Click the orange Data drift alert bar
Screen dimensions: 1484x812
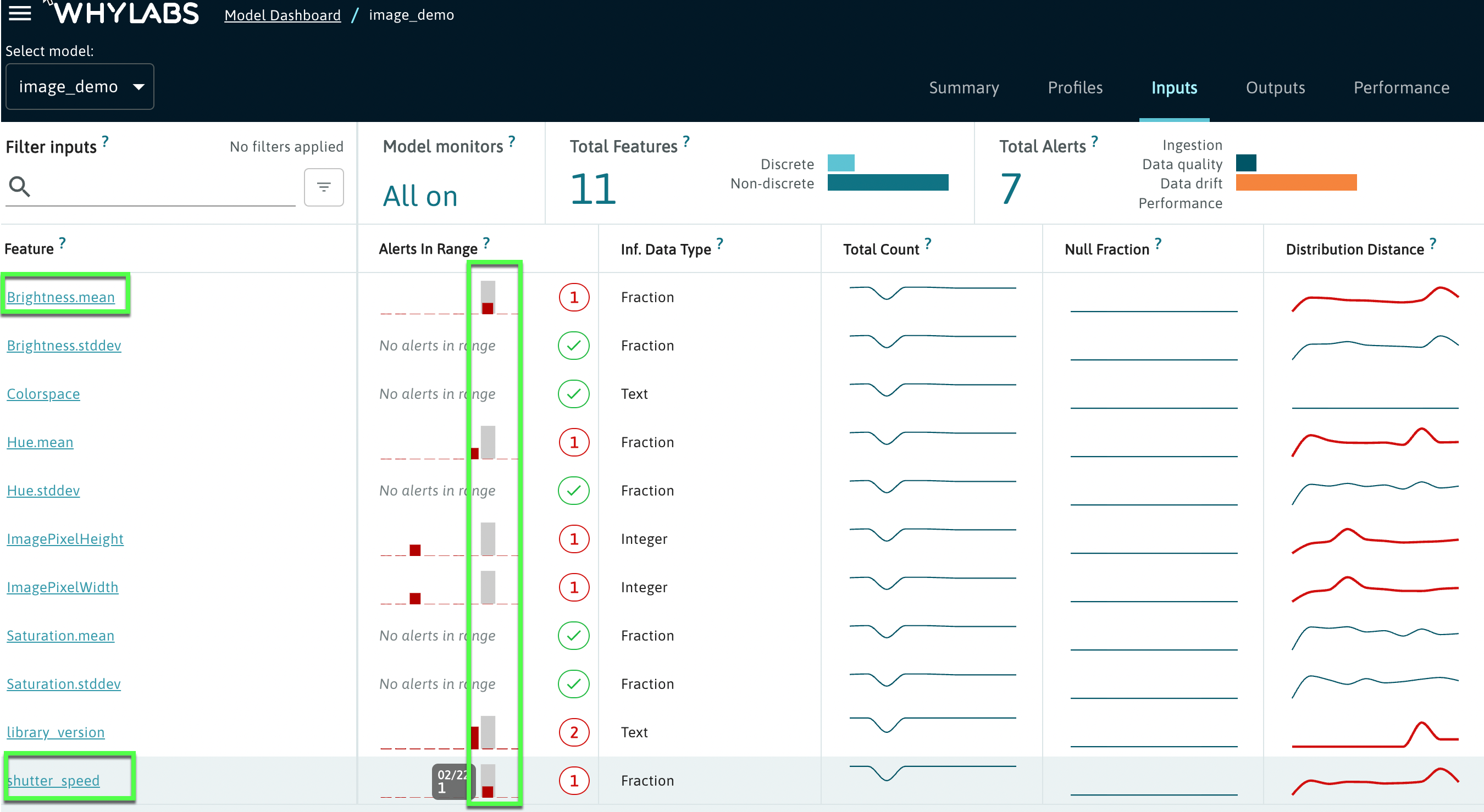[x=1295, y=182]
